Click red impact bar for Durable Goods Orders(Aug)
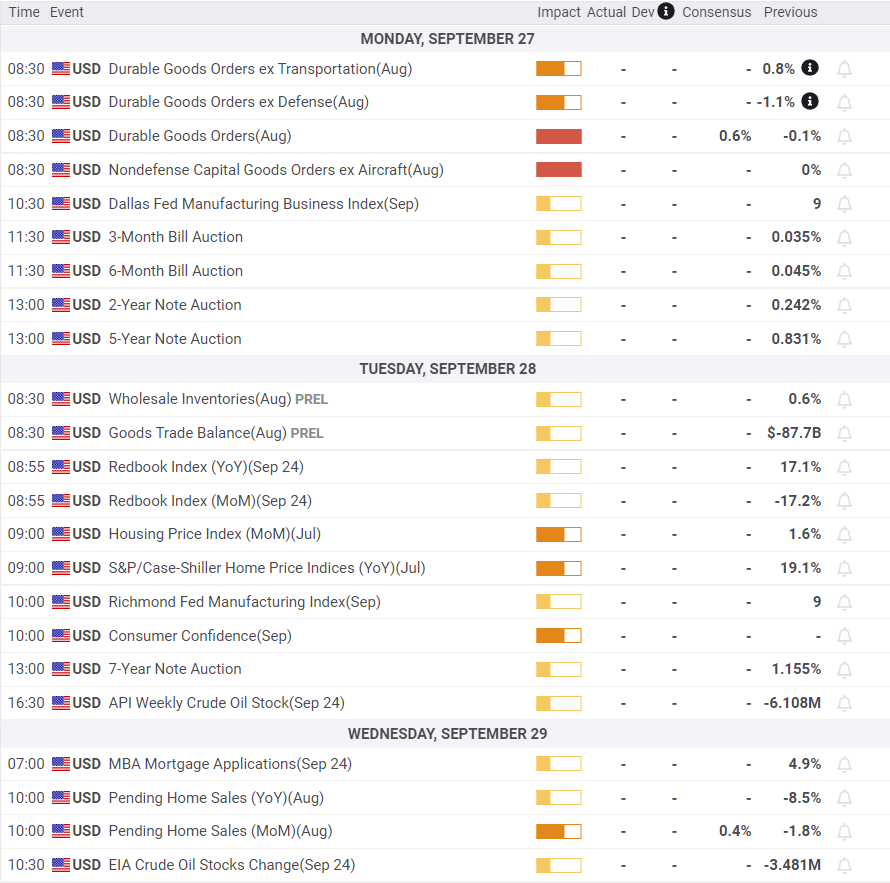This screenshot has width=890, height=883. (x=559, y=136)
